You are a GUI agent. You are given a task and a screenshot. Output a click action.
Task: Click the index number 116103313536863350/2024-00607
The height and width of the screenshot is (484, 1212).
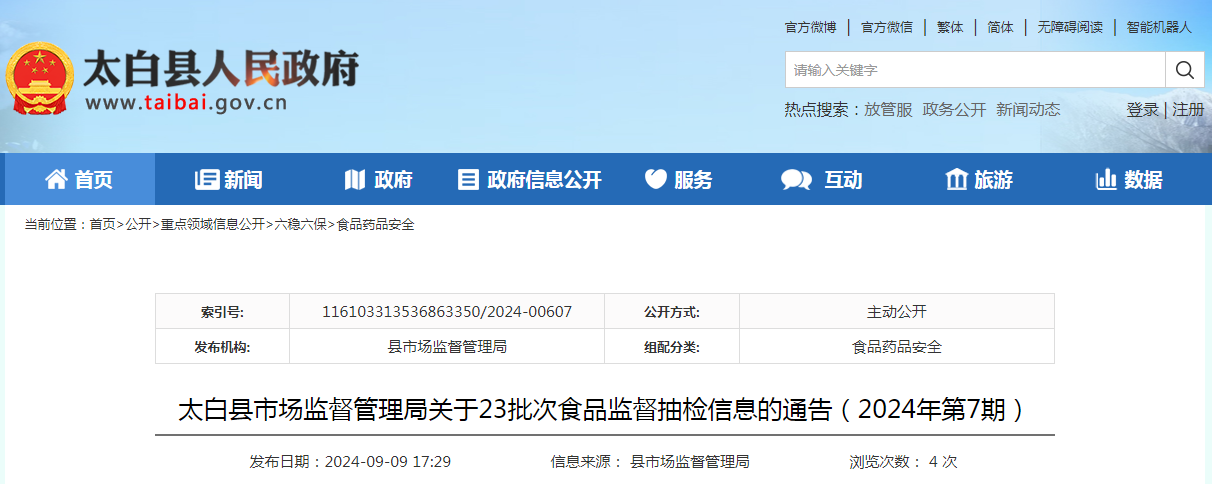tap(447, 312)
